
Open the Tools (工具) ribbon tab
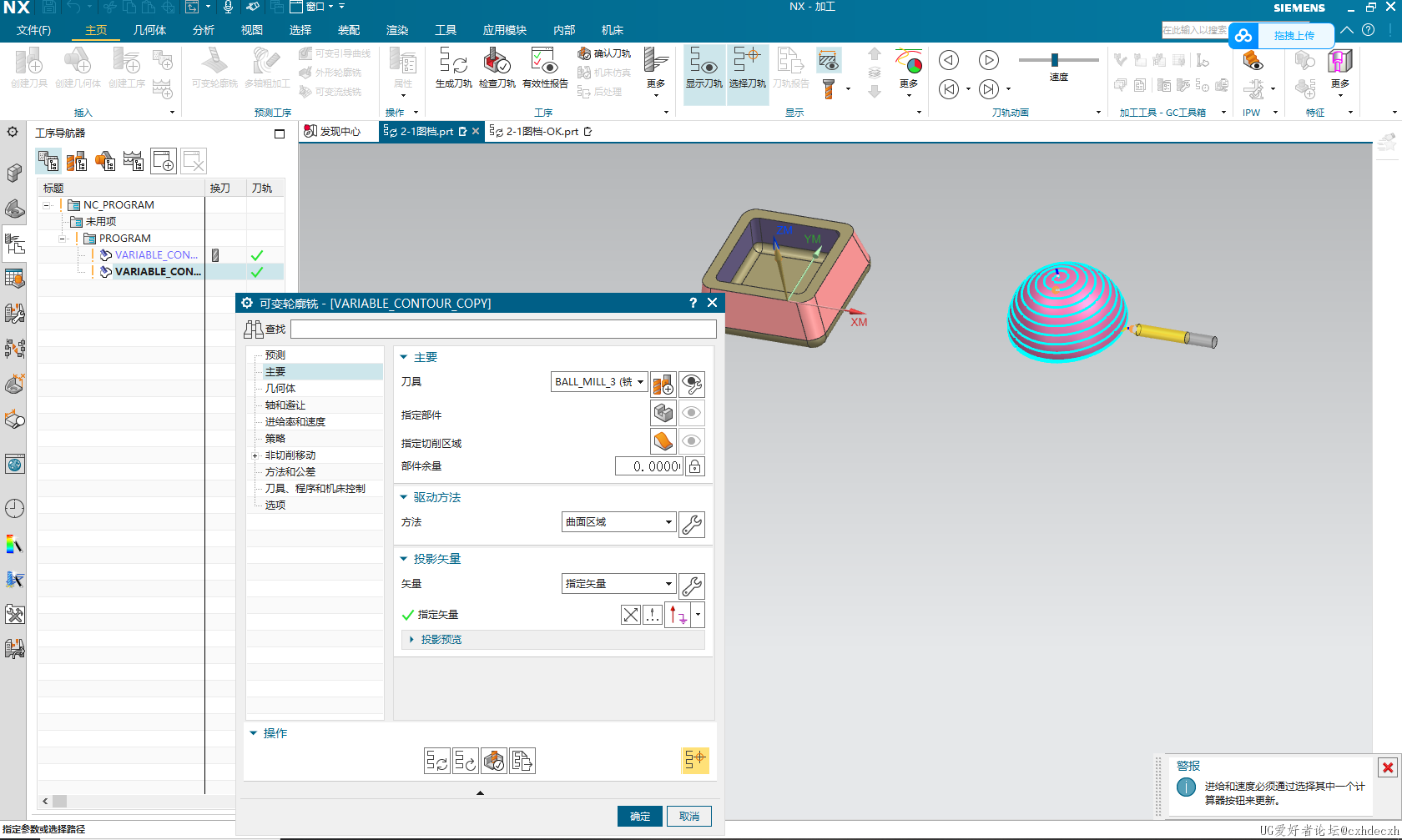(446, 30)
